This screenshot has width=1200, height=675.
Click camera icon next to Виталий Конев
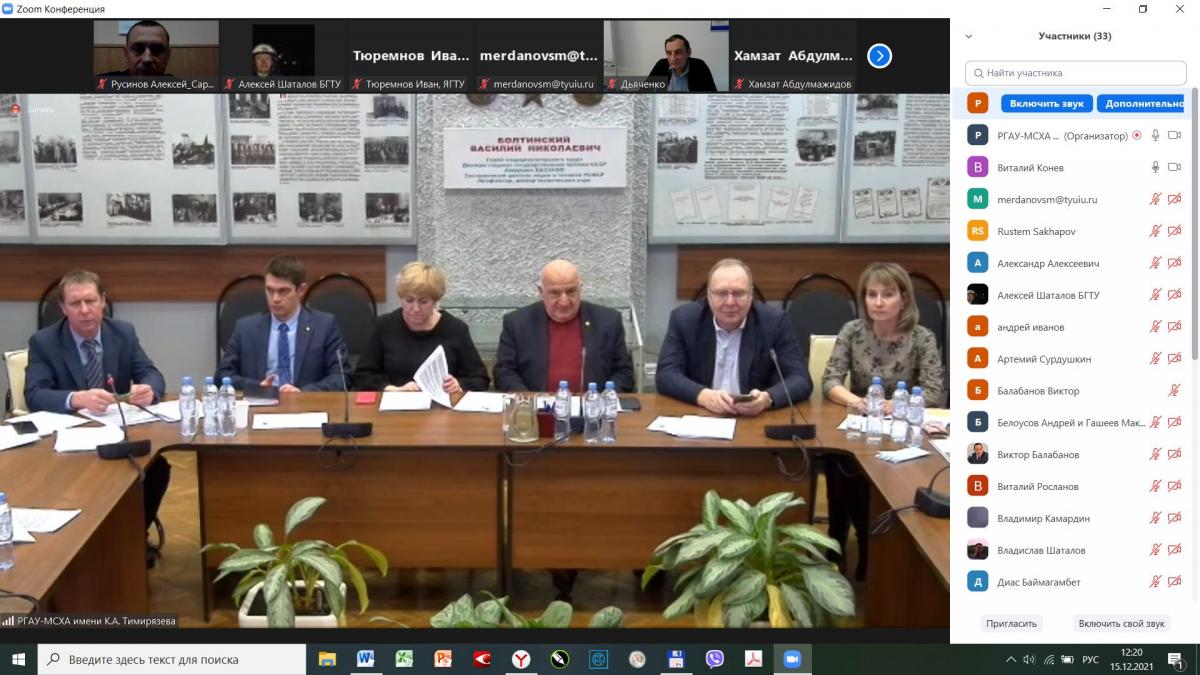coord(1175,167)
